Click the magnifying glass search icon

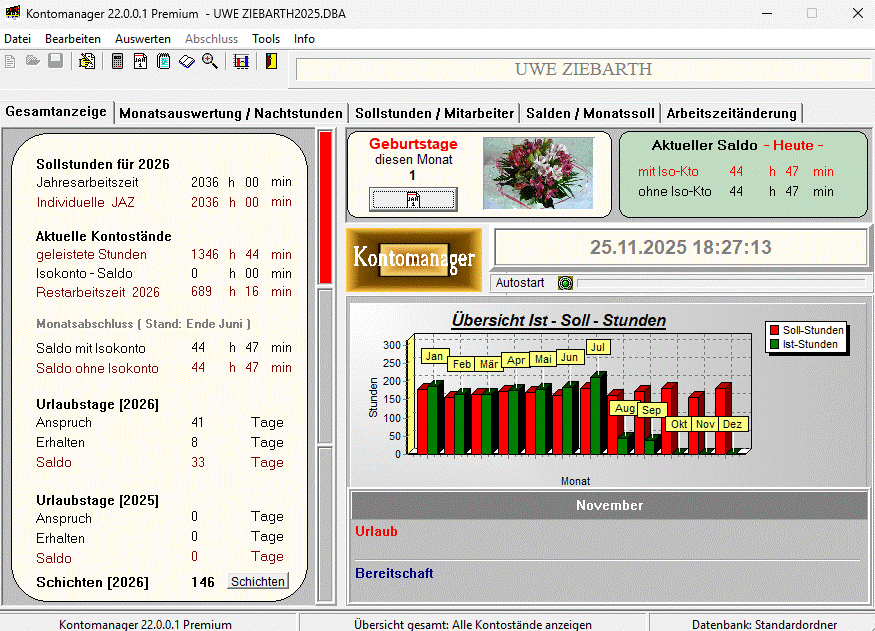210,62
